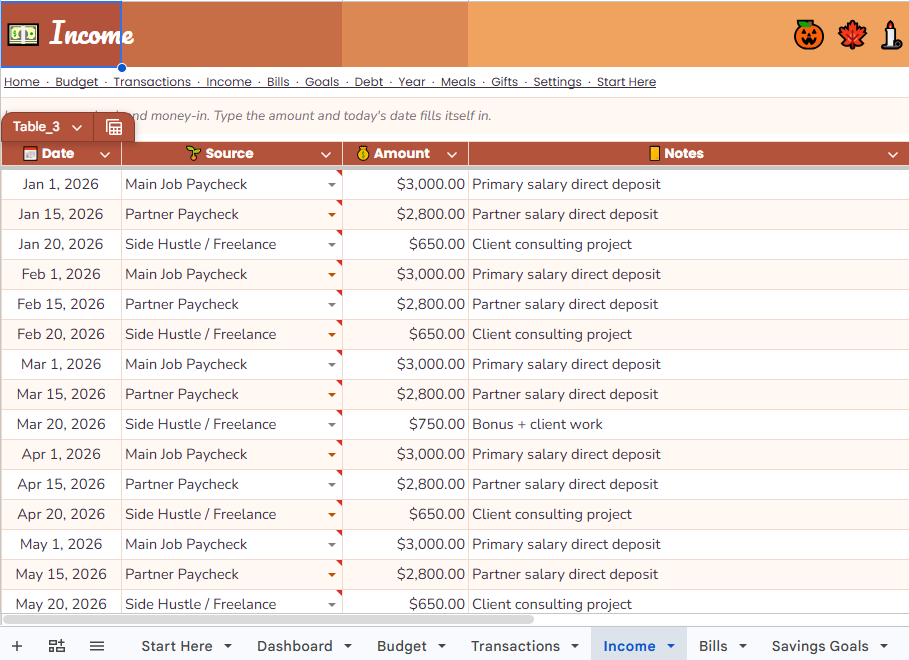Click the yellow note icon in Notes header

tap(655, 154)
